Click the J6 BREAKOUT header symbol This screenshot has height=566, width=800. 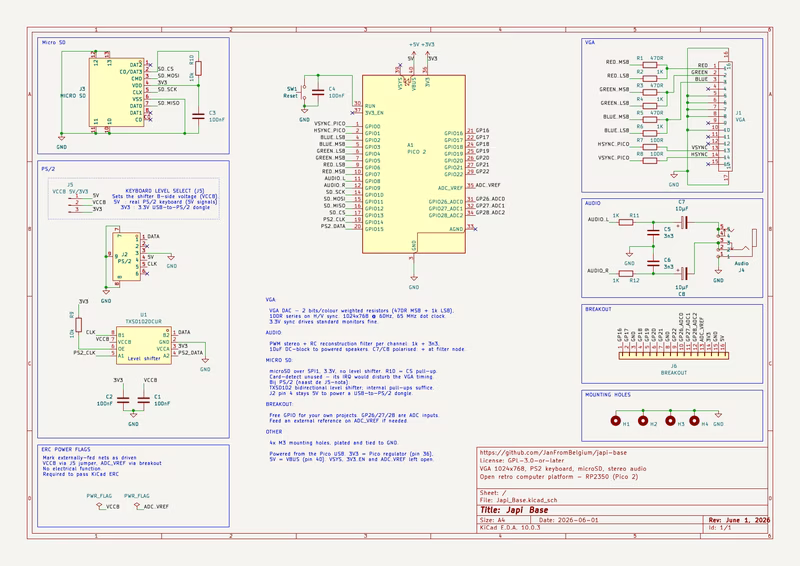(673, 356)
